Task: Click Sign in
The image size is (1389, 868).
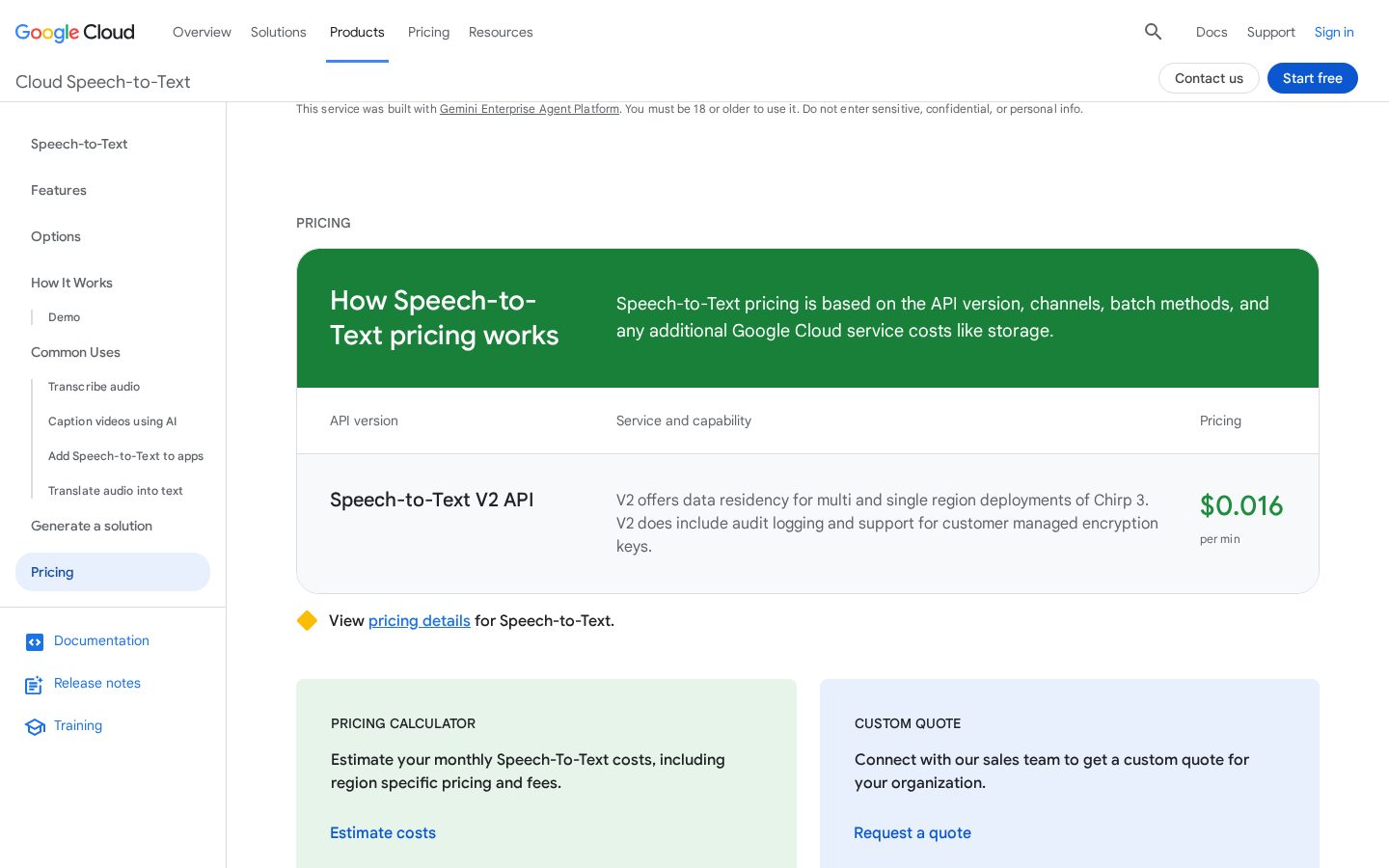Action: pos(1334,32)
